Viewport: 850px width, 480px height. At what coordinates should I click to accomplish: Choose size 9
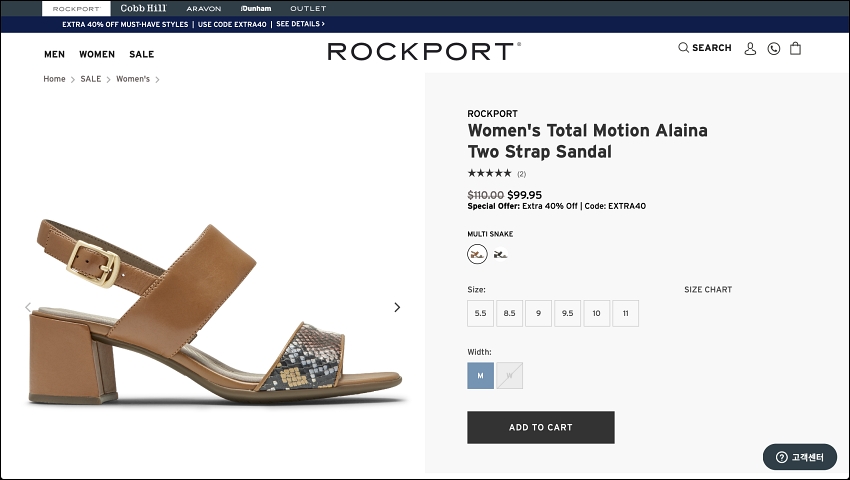[538, 313]
